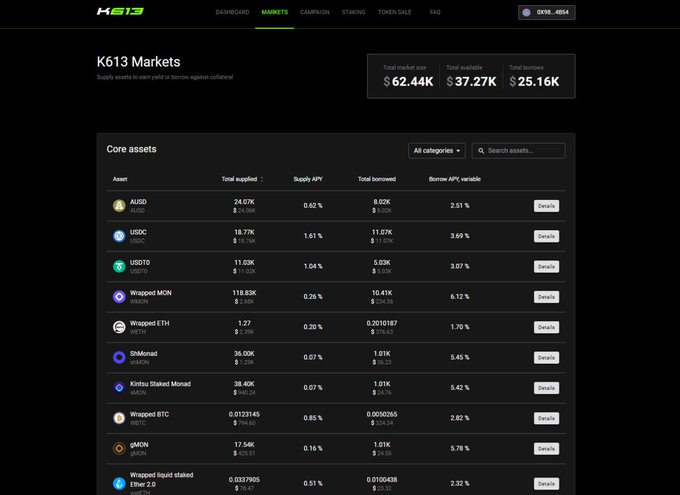
Task: Open Details for Wrapped liquid staked Ether
Action: pyautogui.click(x=546, y=484)
